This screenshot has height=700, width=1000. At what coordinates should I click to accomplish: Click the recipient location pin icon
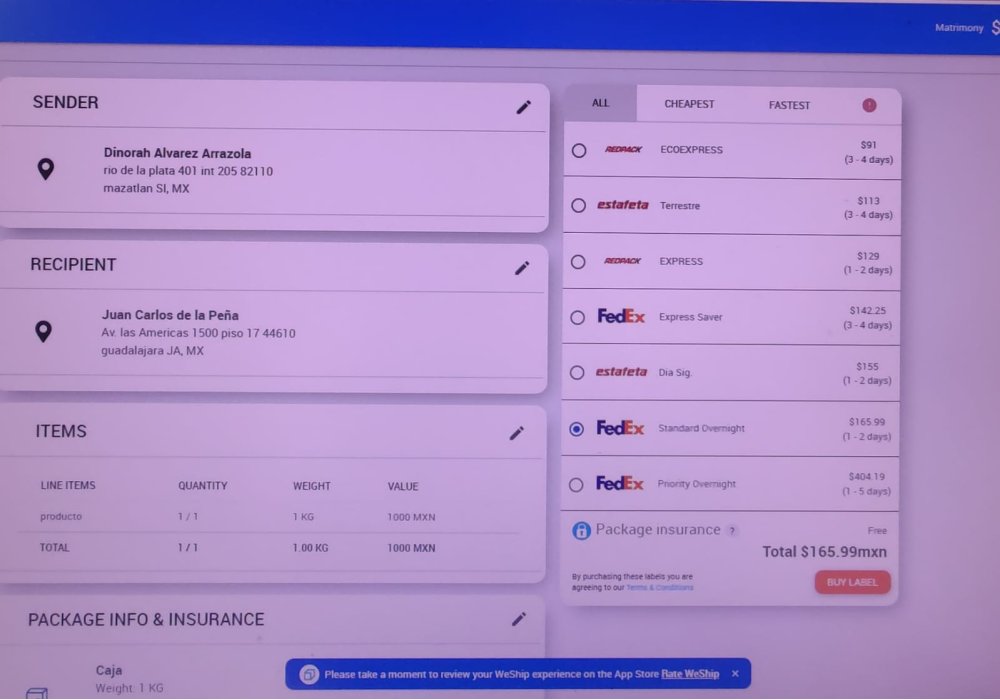pyautogui.click(x=43, y=331)
